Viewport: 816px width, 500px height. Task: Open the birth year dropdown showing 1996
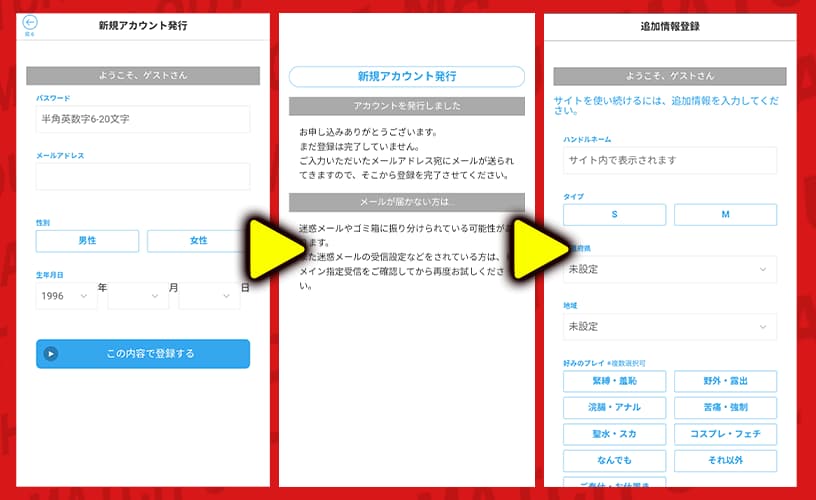tap(66, 296)
